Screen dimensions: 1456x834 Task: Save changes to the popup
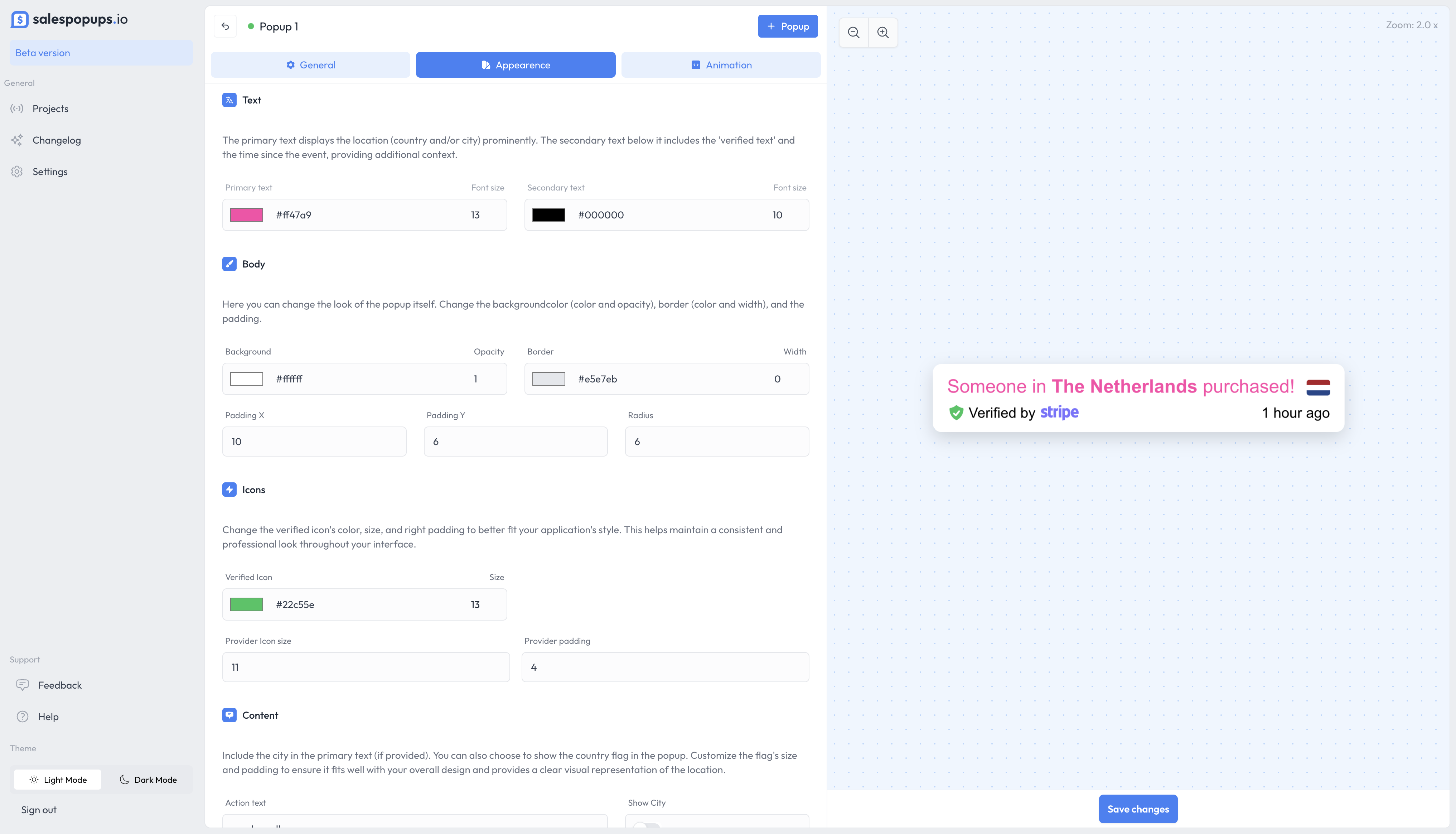[x=1138, y=809]
